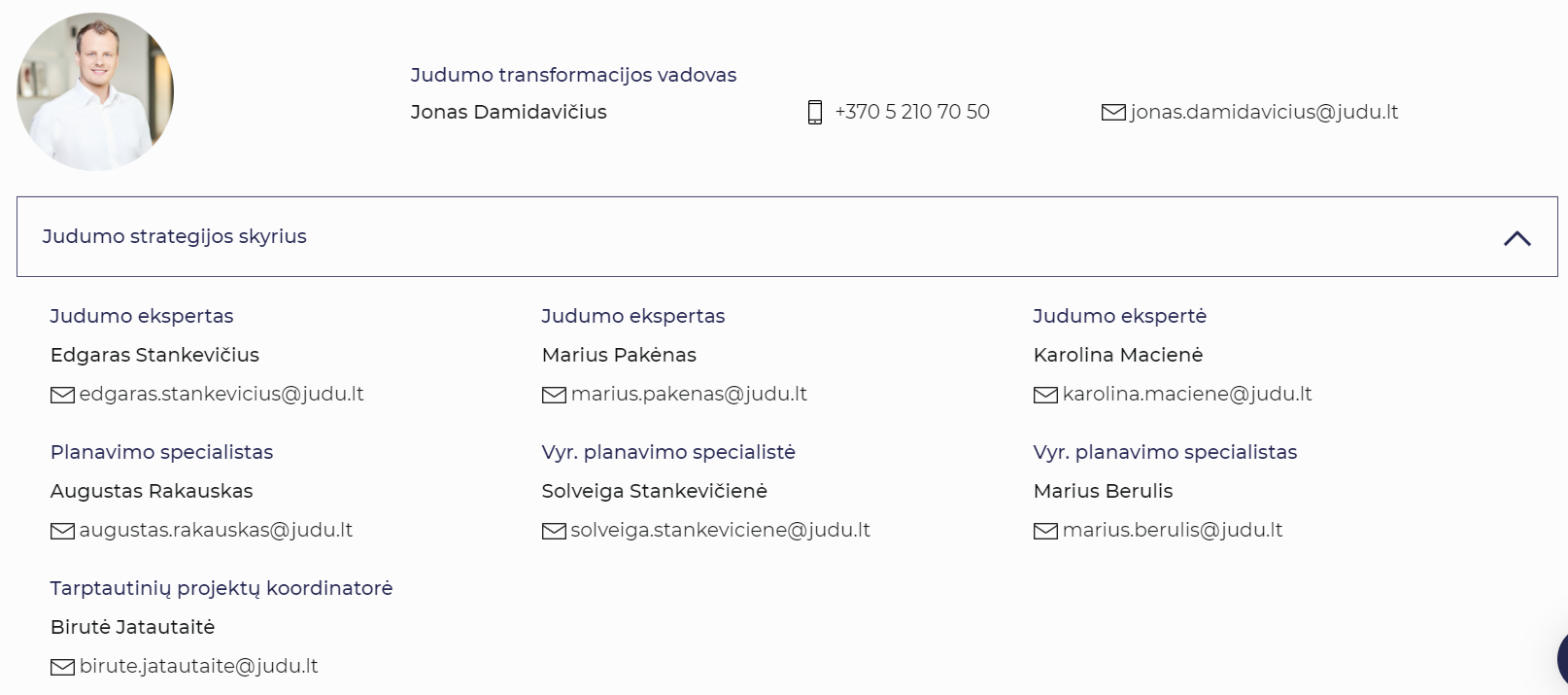Click envelope icon beside marius.pakenas@judu.lt
1568x695 pixels.
pyautogui.click(x=554, y=395)
